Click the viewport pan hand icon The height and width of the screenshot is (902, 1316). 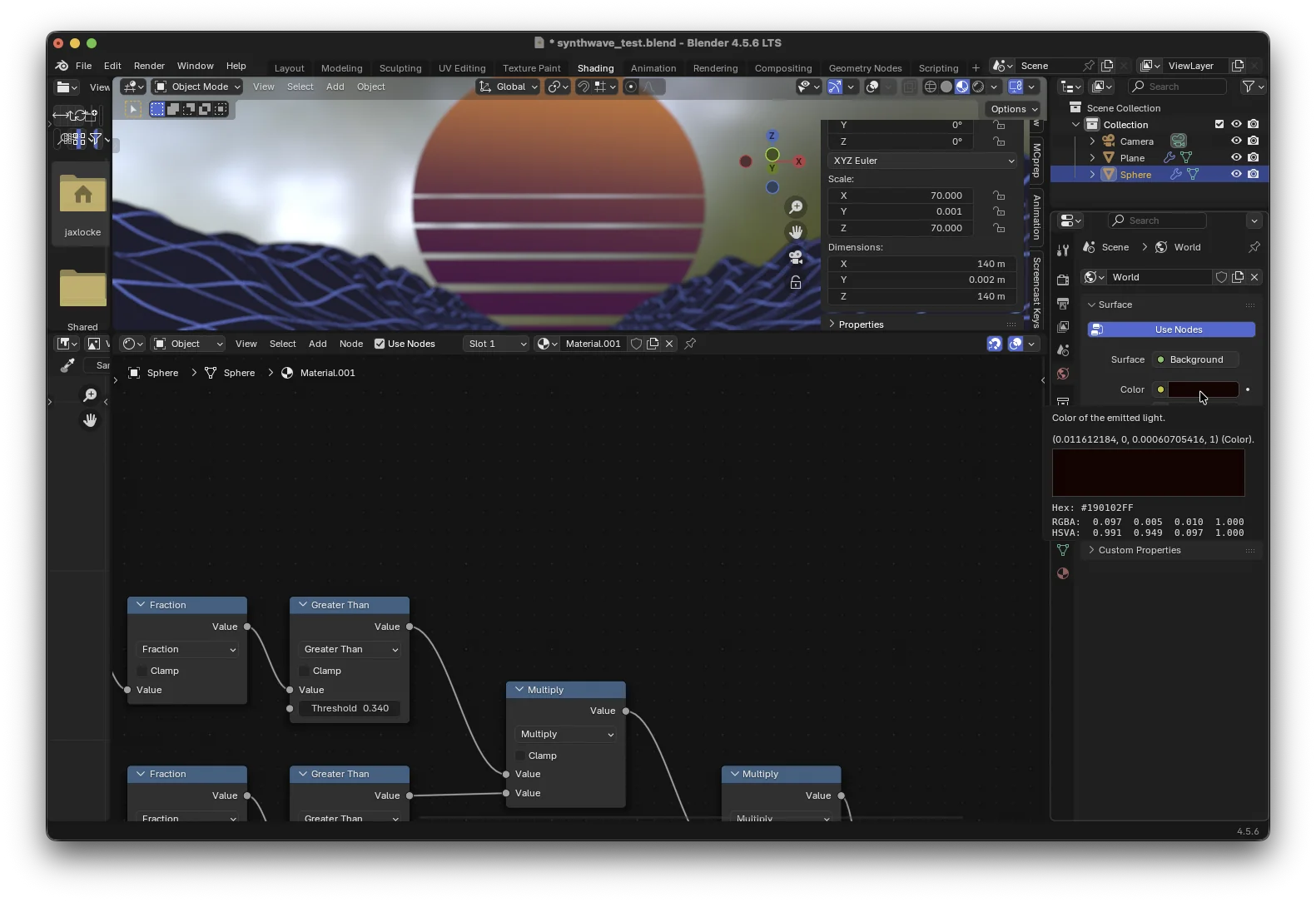coord(796,232)
